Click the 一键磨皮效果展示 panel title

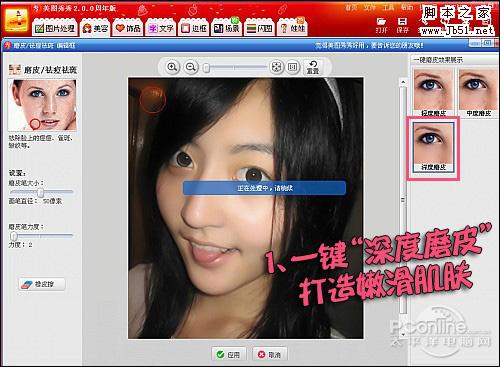point(438,60)
